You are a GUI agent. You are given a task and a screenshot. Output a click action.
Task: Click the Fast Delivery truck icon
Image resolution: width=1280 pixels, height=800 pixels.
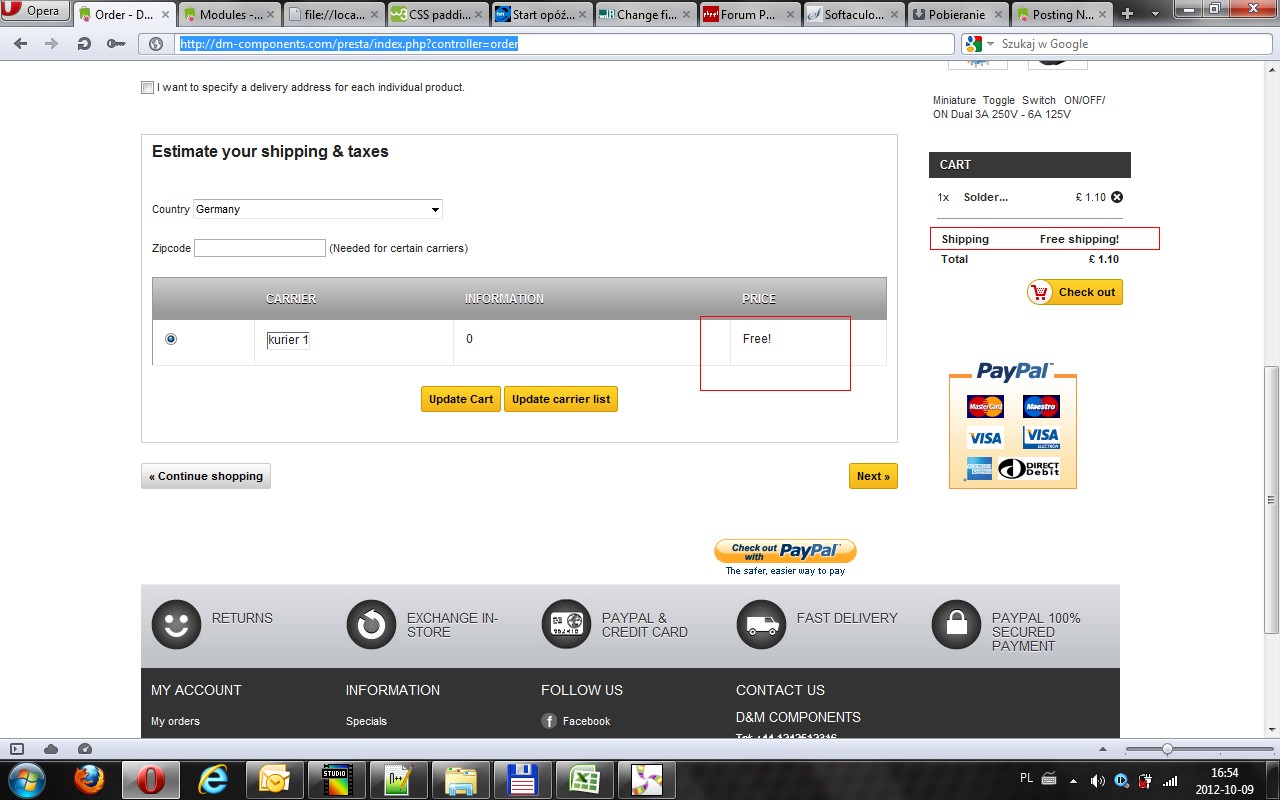(x=761, y=624)
